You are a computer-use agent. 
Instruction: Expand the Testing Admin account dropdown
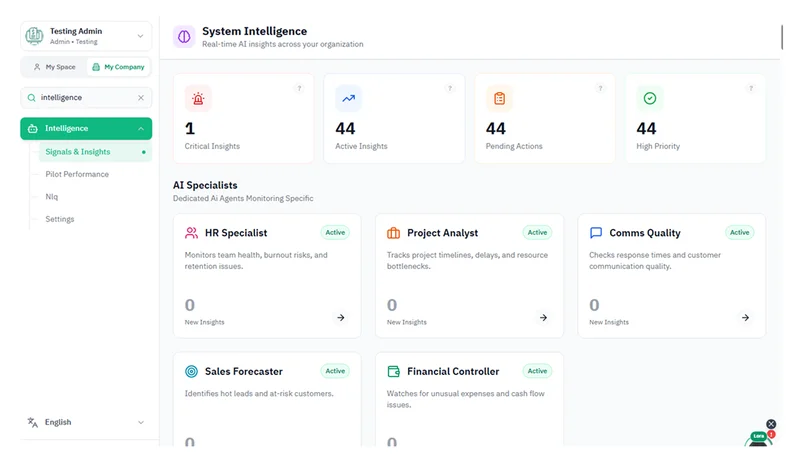[x=140, y=36]
